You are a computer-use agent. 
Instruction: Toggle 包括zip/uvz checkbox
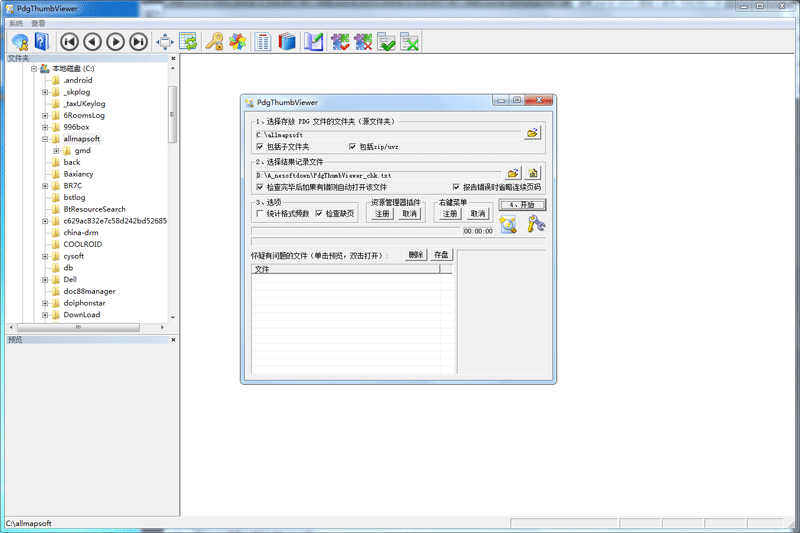[x=352, y=147]
